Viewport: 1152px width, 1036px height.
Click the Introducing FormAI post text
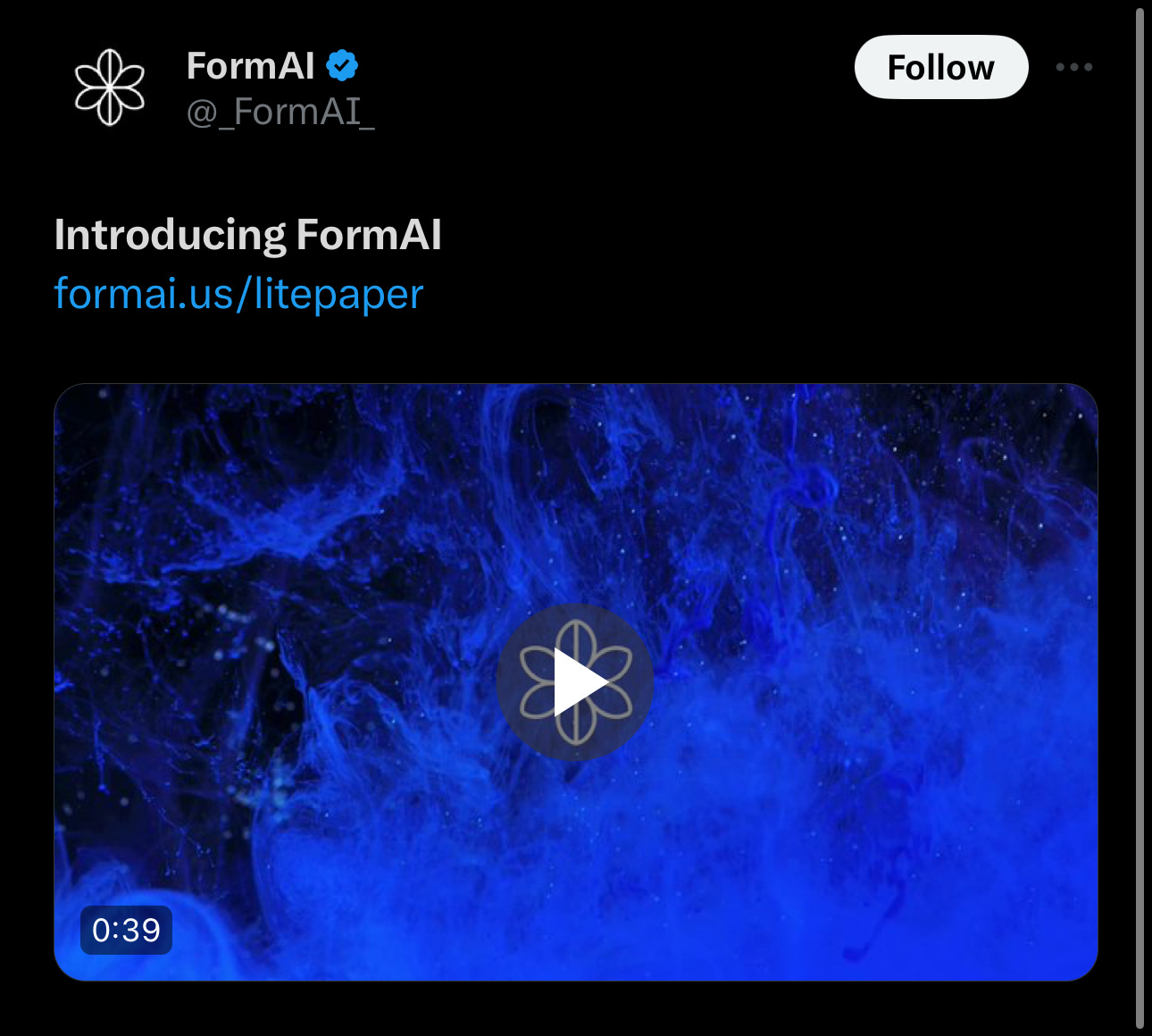247,235
